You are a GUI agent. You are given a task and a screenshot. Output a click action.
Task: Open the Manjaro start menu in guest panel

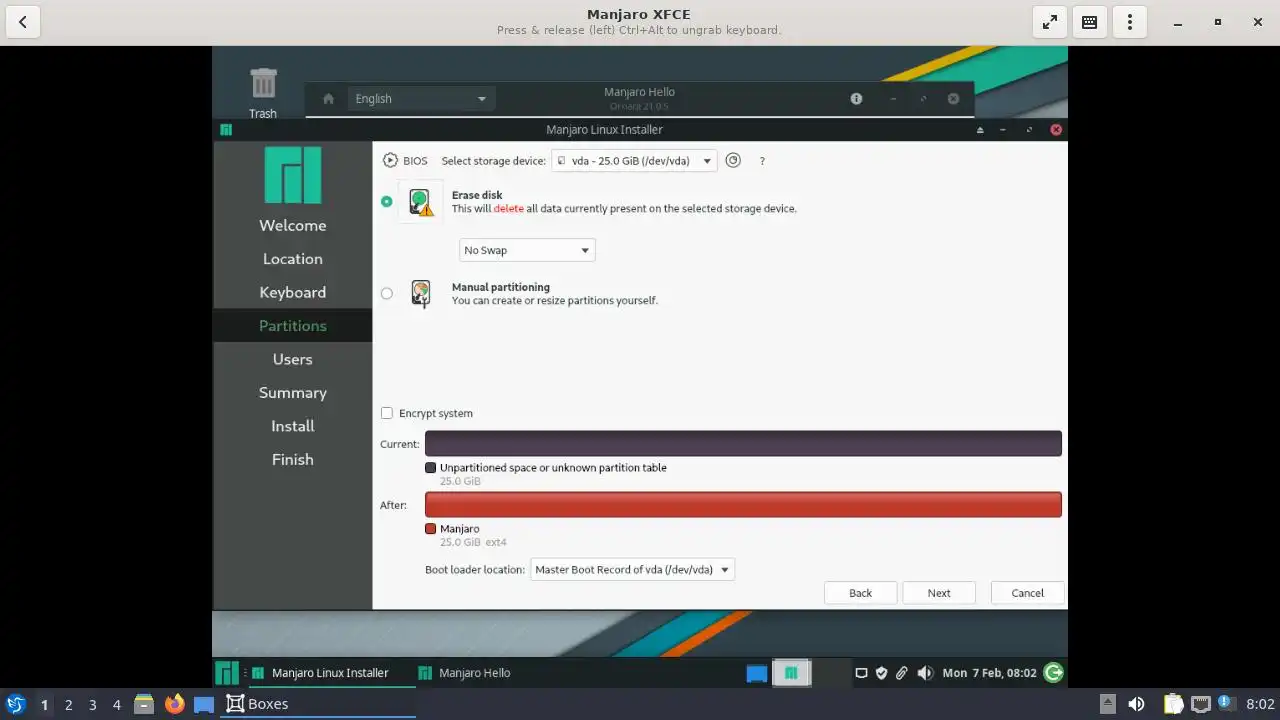[x=227, y=673]
